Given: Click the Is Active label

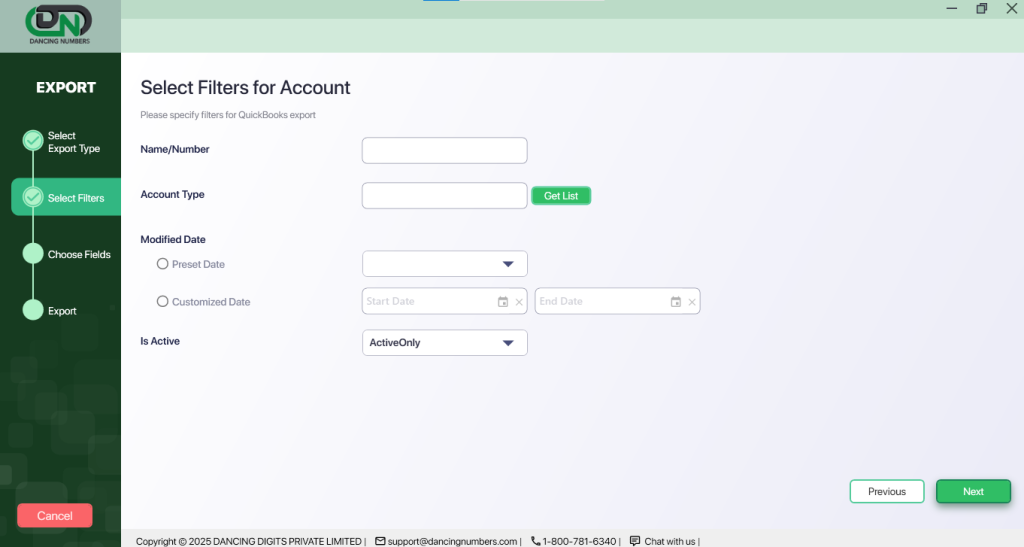Looking at the screenshot, I should (160, 341).
